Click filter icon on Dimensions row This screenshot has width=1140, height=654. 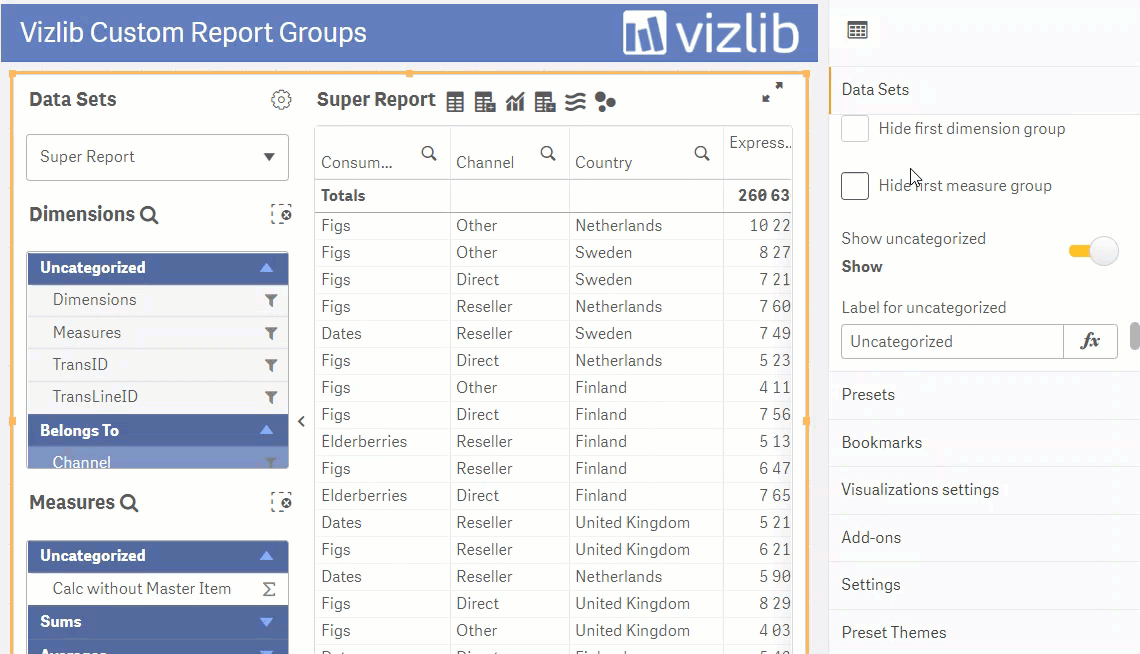(270, 300)
